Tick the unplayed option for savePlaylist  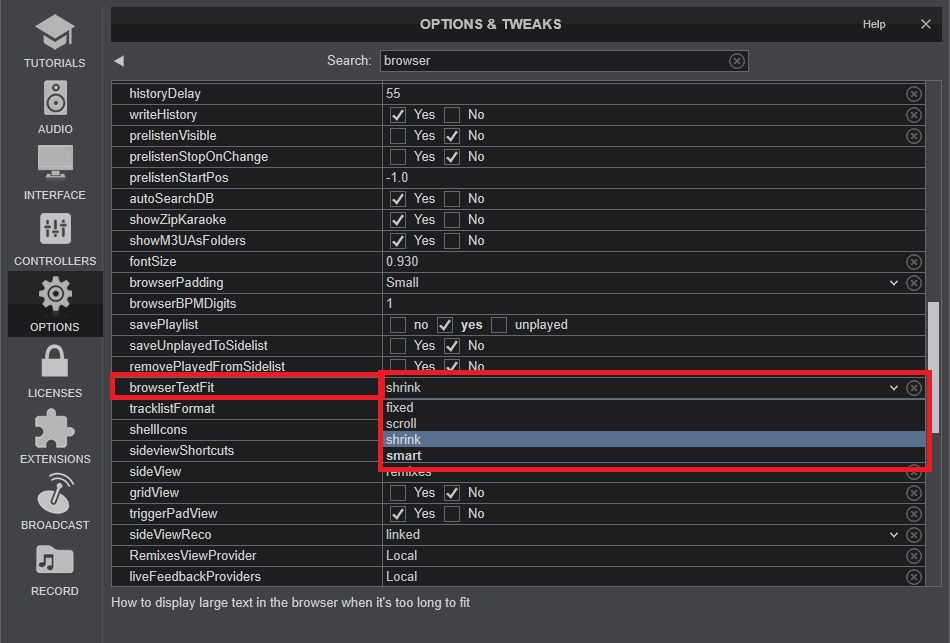coord(499,325)
